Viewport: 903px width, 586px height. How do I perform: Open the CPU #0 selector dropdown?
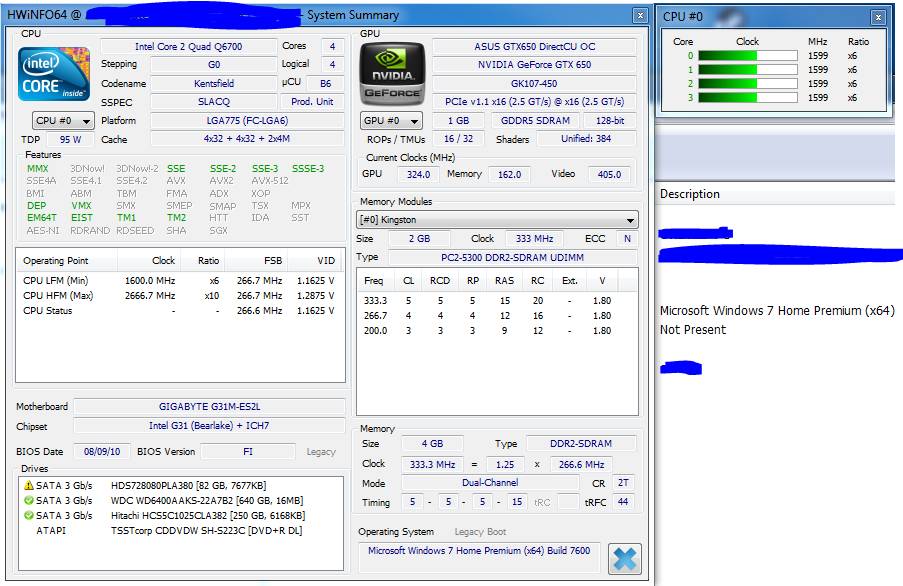(63, 121)
